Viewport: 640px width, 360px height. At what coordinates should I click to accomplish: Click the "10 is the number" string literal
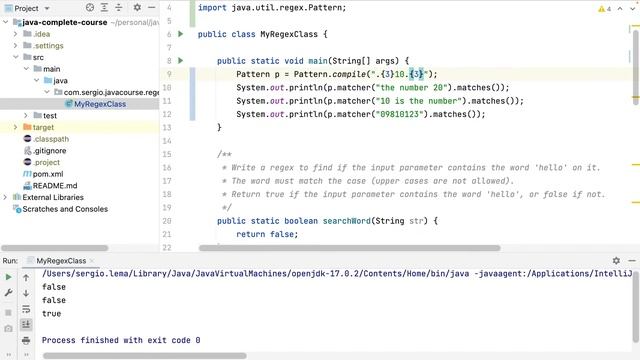pyautogui.click(x=419, y=101)
